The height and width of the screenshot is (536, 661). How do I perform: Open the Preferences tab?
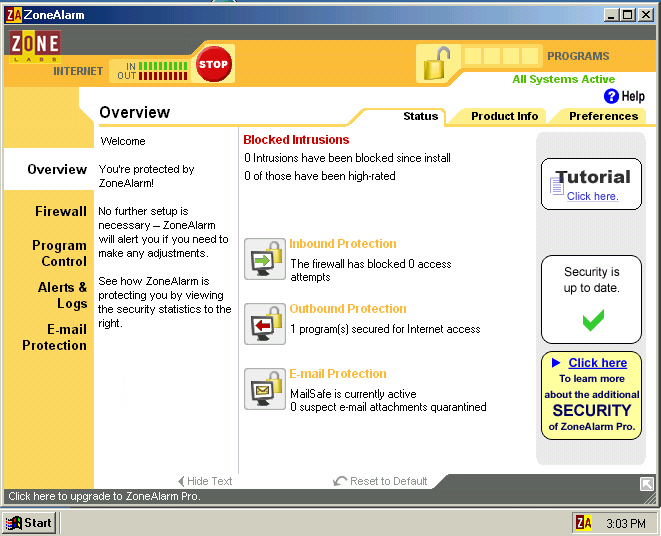tap(603, 116)
